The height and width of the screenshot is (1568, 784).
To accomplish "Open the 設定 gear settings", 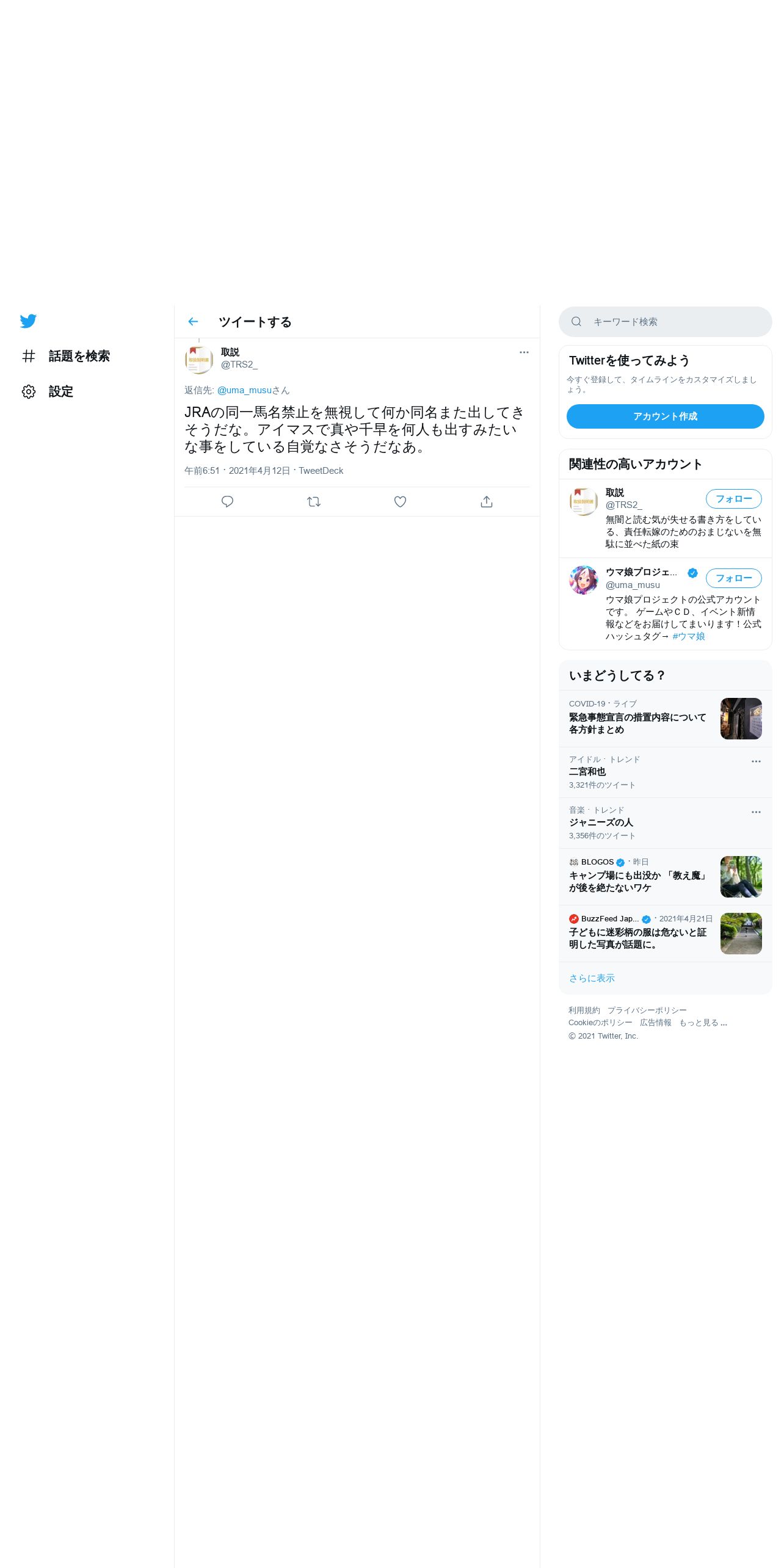I will (x=48, y=391).
